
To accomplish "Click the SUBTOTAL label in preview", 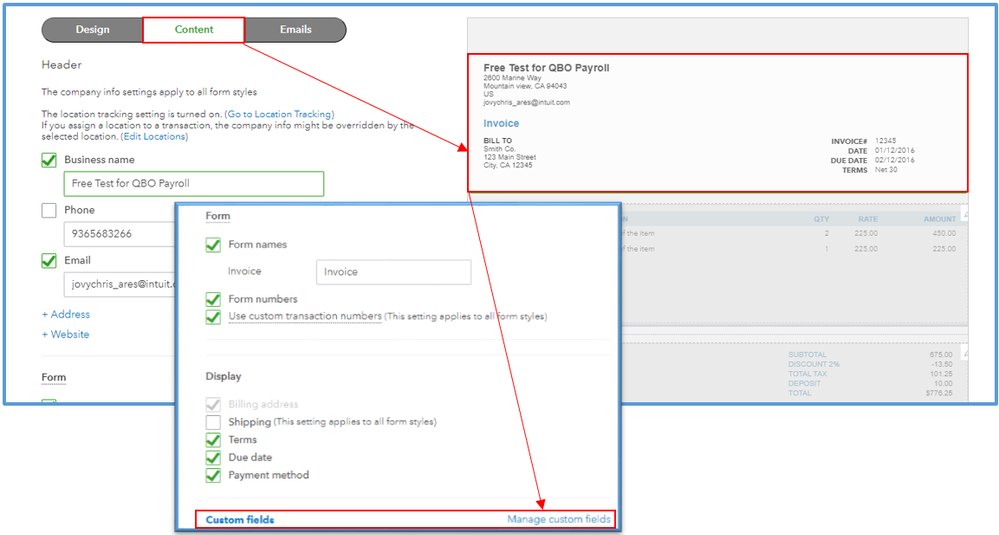I will 807,355.
